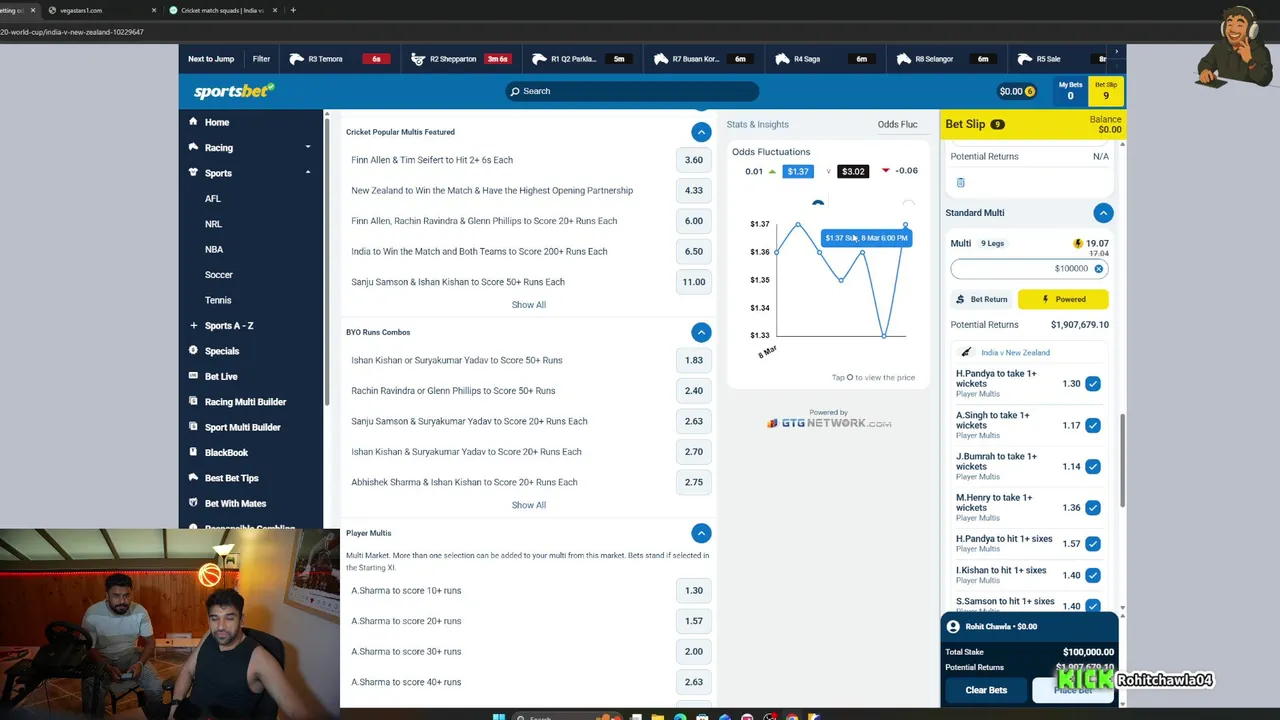The height and width of the screenshot is (720, 1280).
Task: Click the multi stake input field
Action: [1029, 269]
